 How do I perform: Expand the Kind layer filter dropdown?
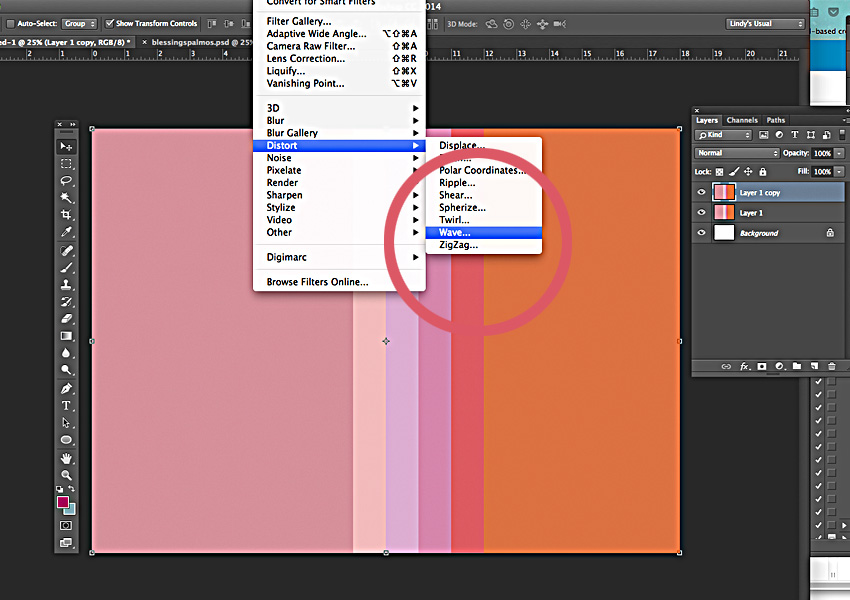724,135
